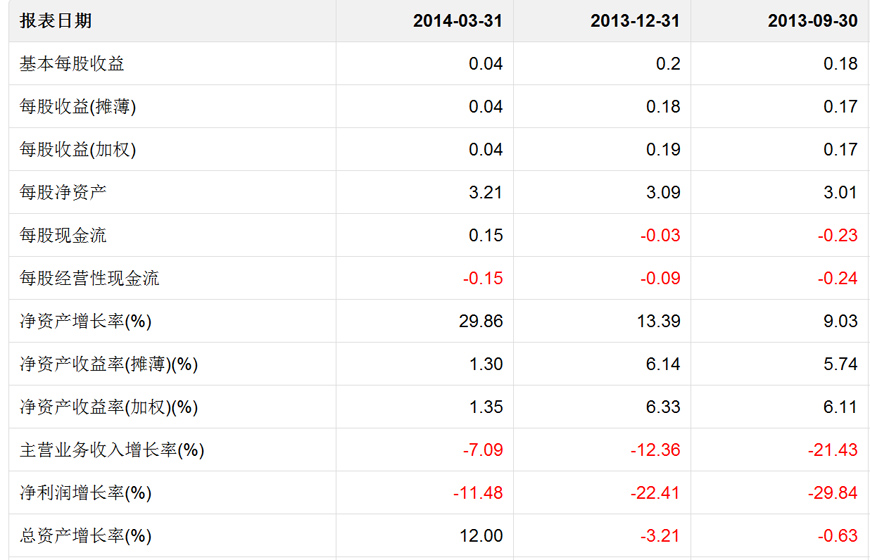Click the 每股净资产 row label
The width and height of the screenshot is (870, 560).
[63, 193]
